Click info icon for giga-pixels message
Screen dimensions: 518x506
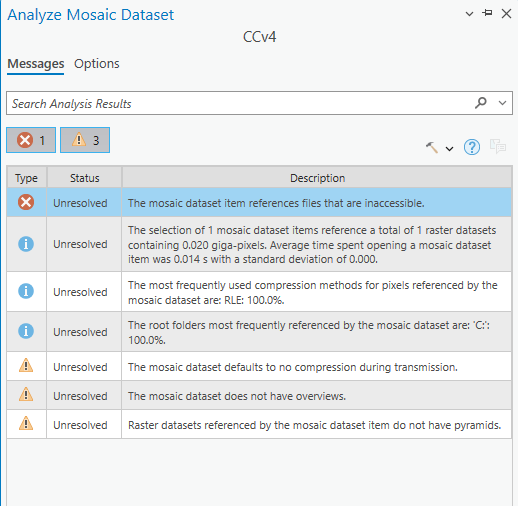tap(26, 244)
